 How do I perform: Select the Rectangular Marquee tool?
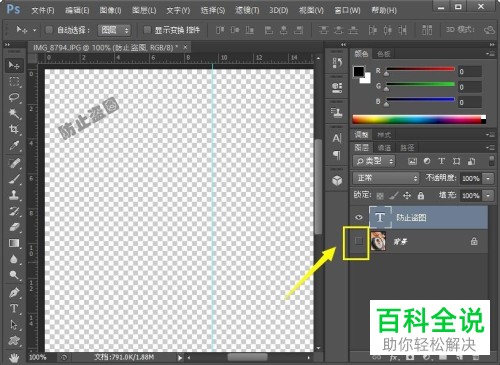pyautogui.click(x=14, y=81)
